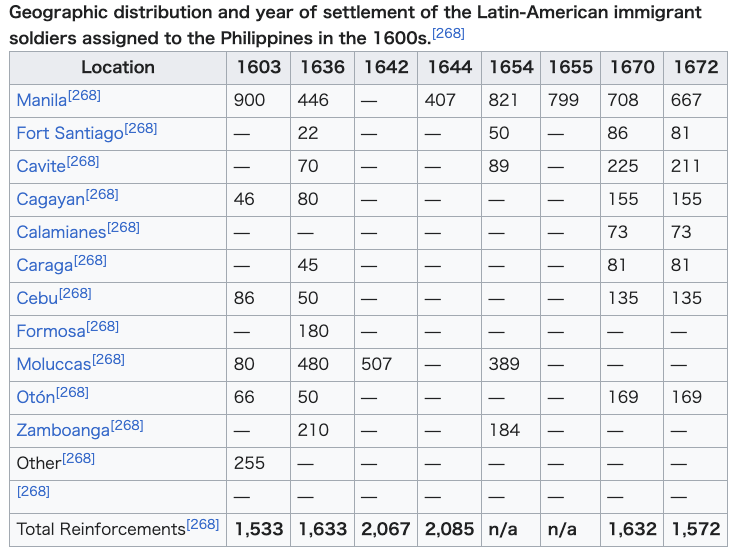Click the 1,633 total for 1636

(x=322, y=529)
